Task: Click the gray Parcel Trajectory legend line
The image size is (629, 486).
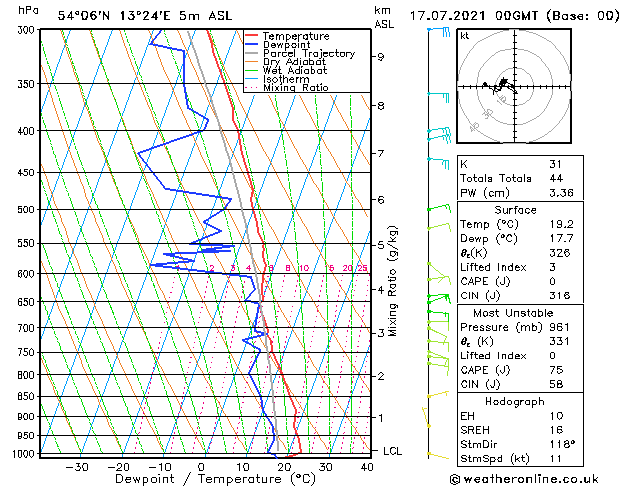Action: [x=251, y=53]
